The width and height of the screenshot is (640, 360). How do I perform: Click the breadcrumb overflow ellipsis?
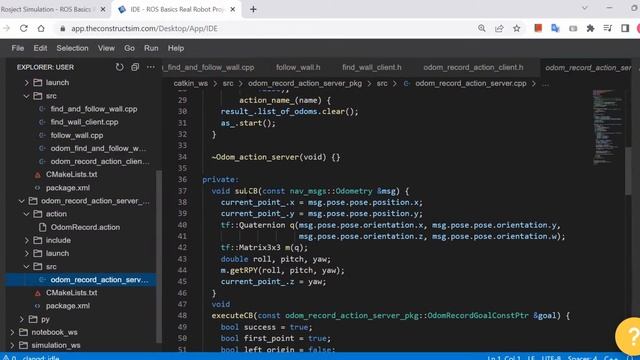tap(545, 84)
